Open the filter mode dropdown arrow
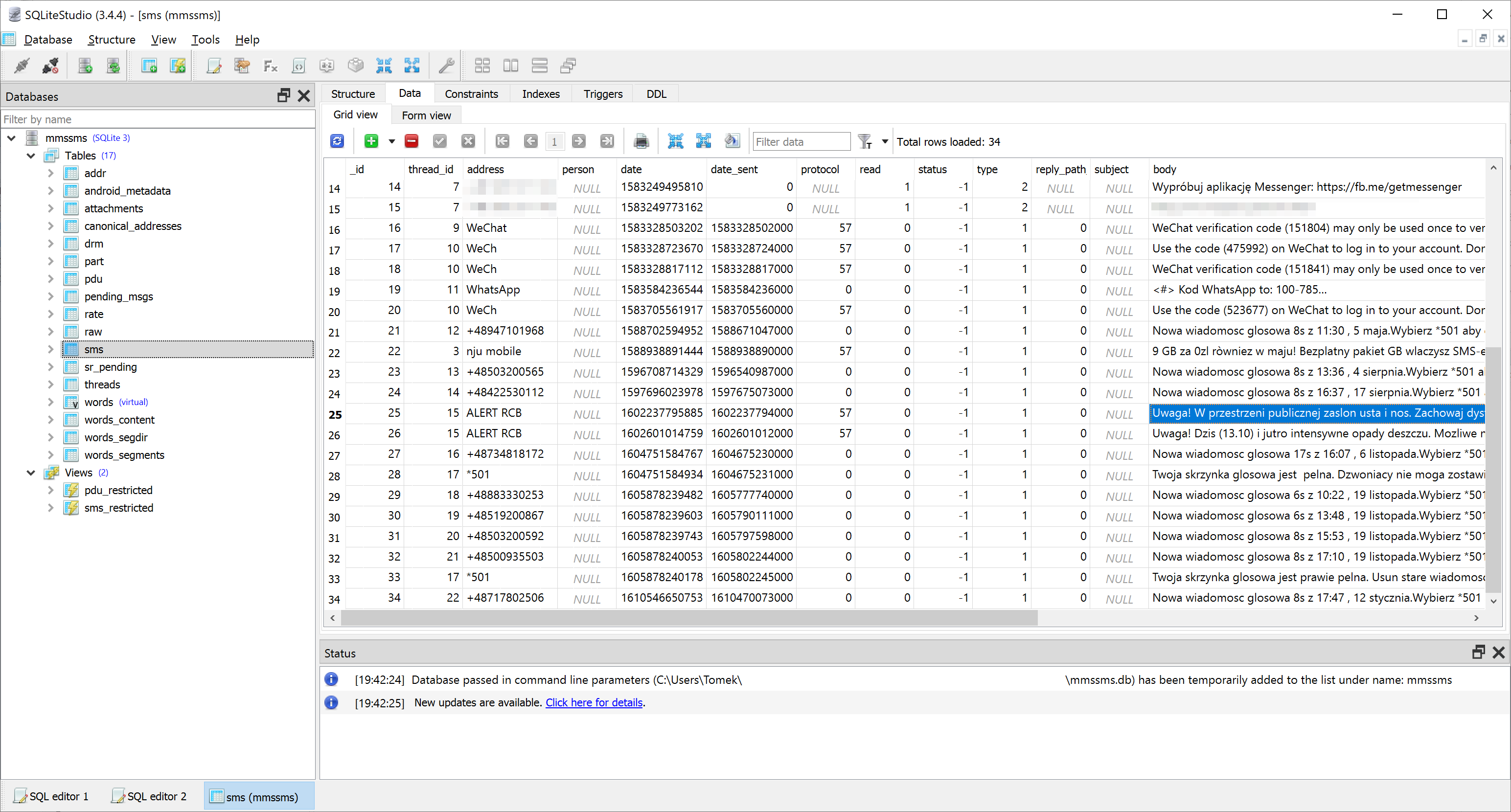 pyautogui.click(x=885, y=141)
